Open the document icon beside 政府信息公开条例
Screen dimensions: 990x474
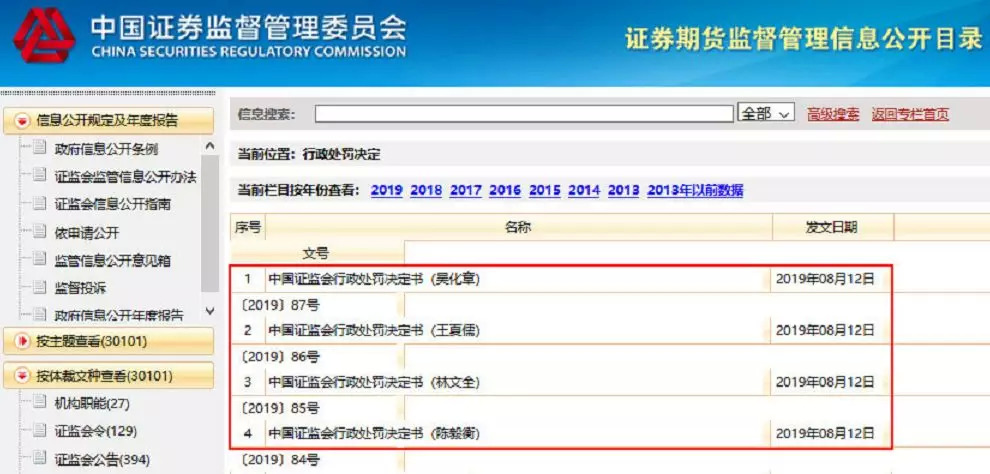click(40, 148)
